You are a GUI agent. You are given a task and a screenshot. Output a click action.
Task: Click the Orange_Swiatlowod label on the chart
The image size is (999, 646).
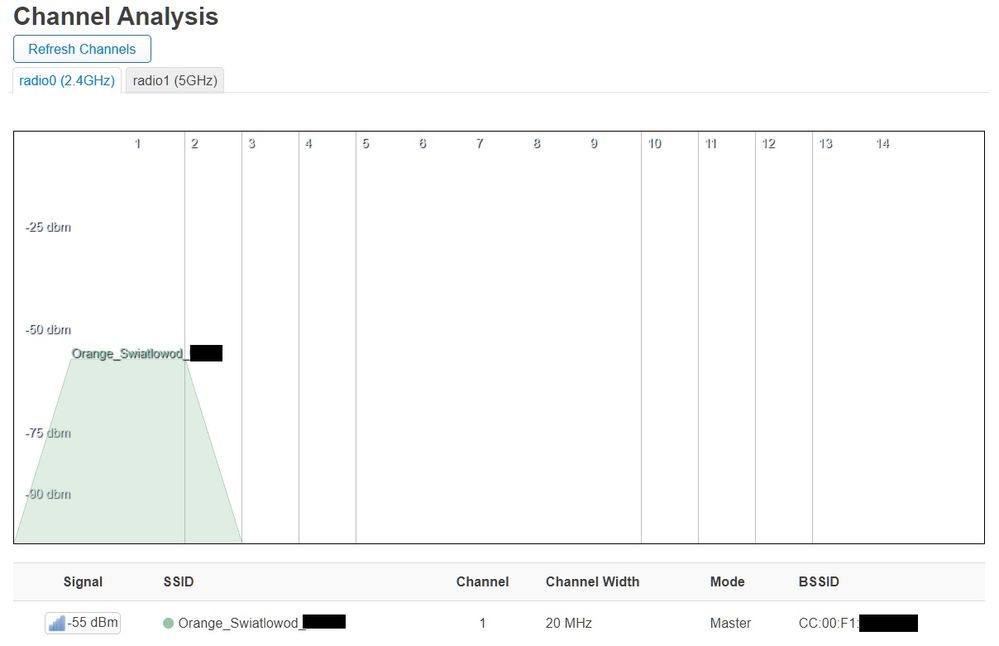(130, 353)
